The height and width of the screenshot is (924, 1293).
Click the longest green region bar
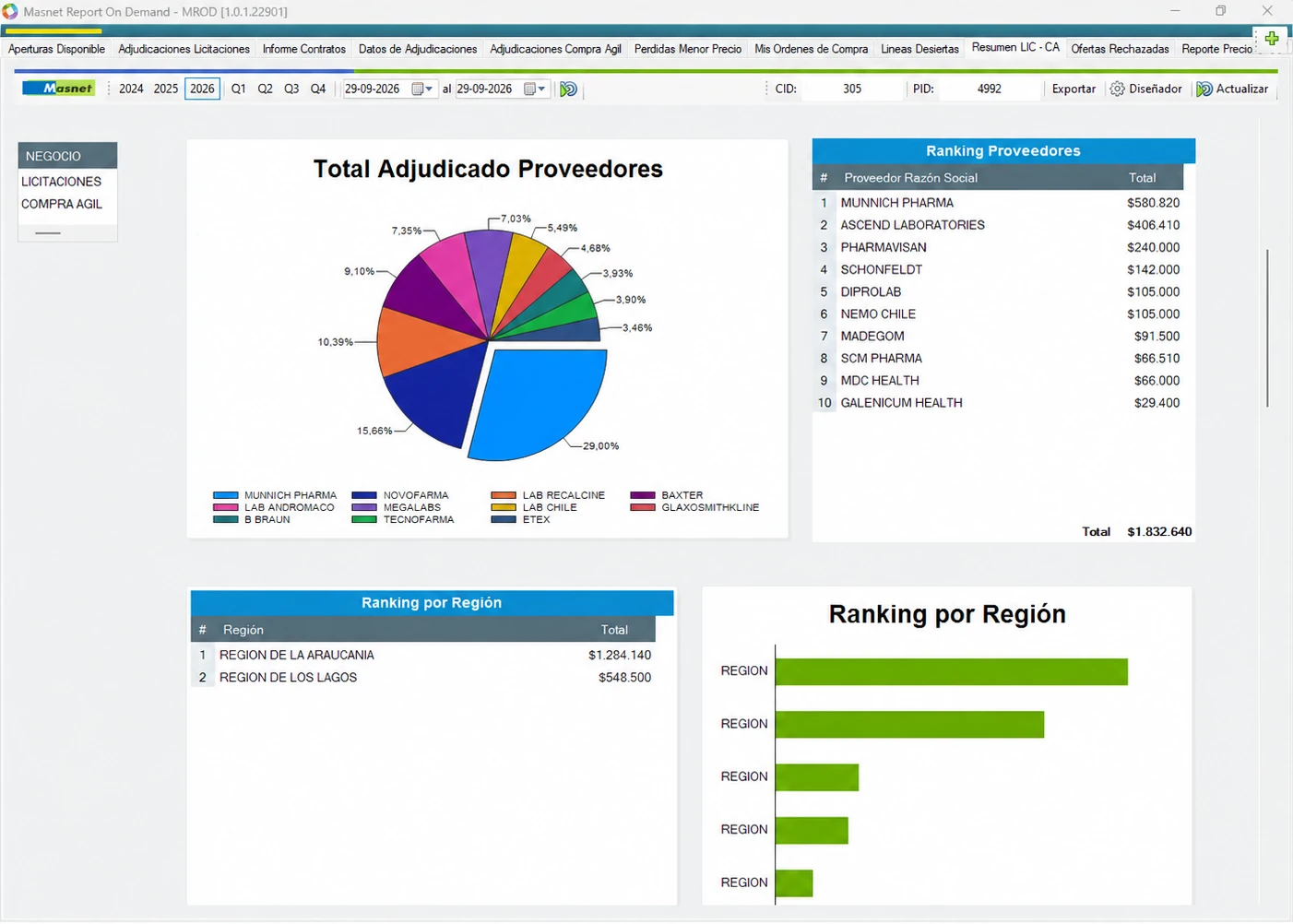click(x=952, y=671)
